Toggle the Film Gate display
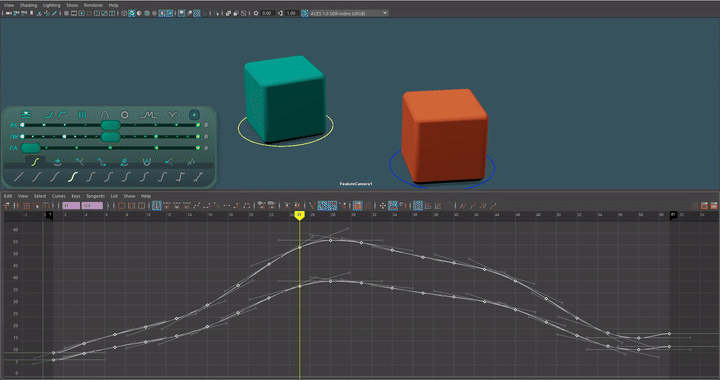720x380 pixels. click(73, 13)
